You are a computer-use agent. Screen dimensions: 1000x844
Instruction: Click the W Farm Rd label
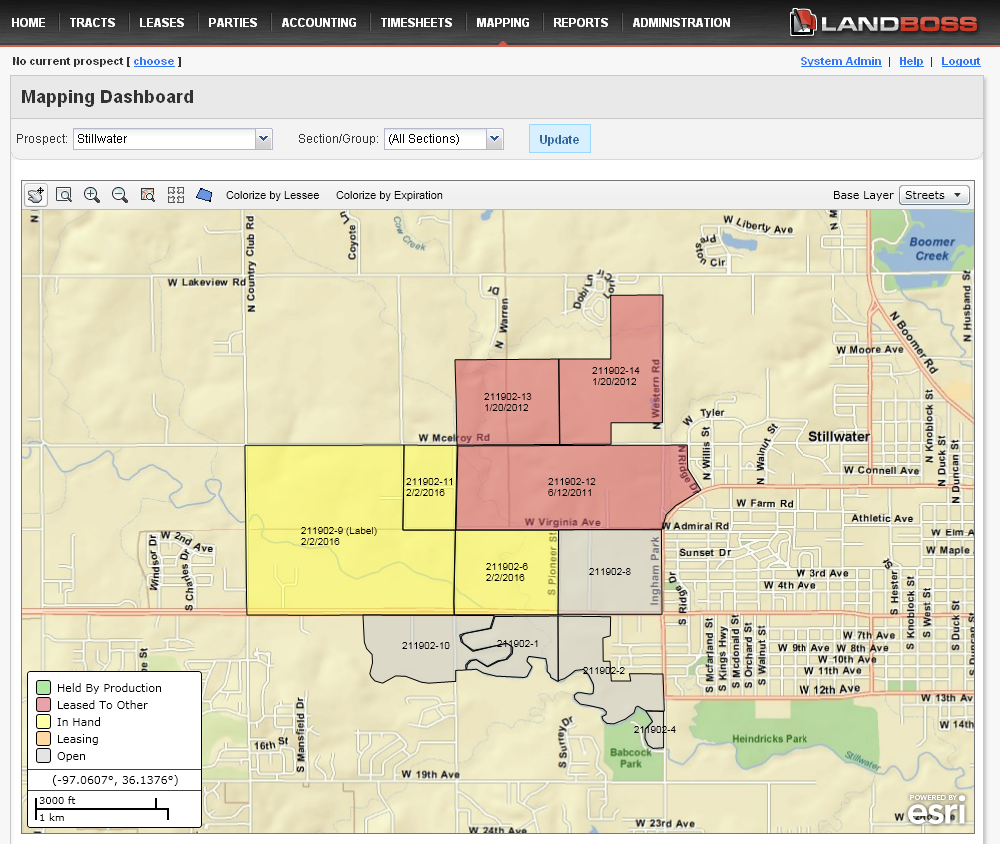pos(765,503)
